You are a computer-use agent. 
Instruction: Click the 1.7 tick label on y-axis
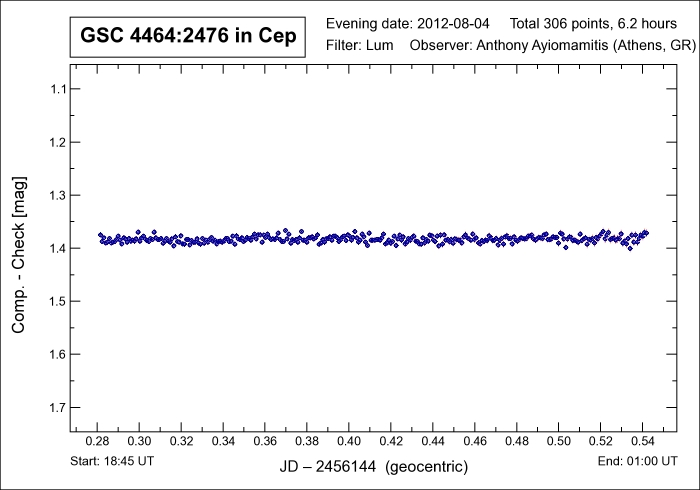(57, 407)
